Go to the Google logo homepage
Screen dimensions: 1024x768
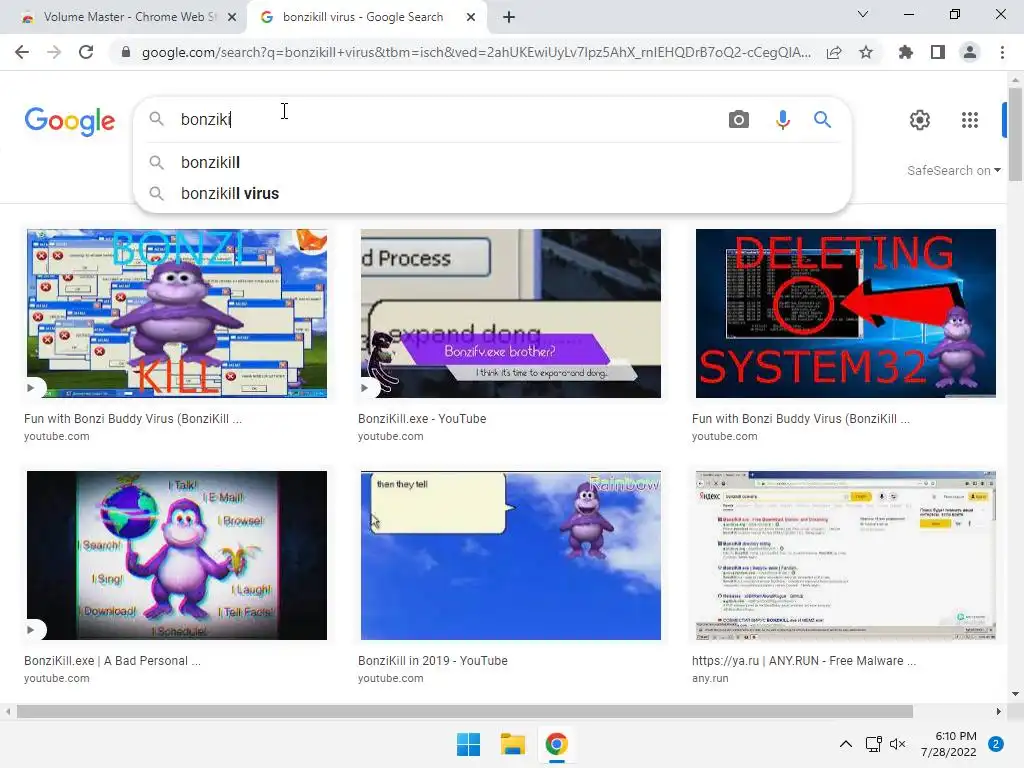[70, 121]
